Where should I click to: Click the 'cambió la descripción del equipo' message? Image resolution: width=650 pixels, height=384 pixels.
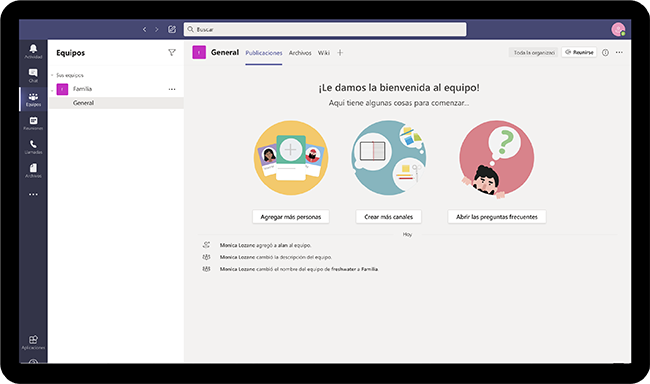tap(276, 257)
